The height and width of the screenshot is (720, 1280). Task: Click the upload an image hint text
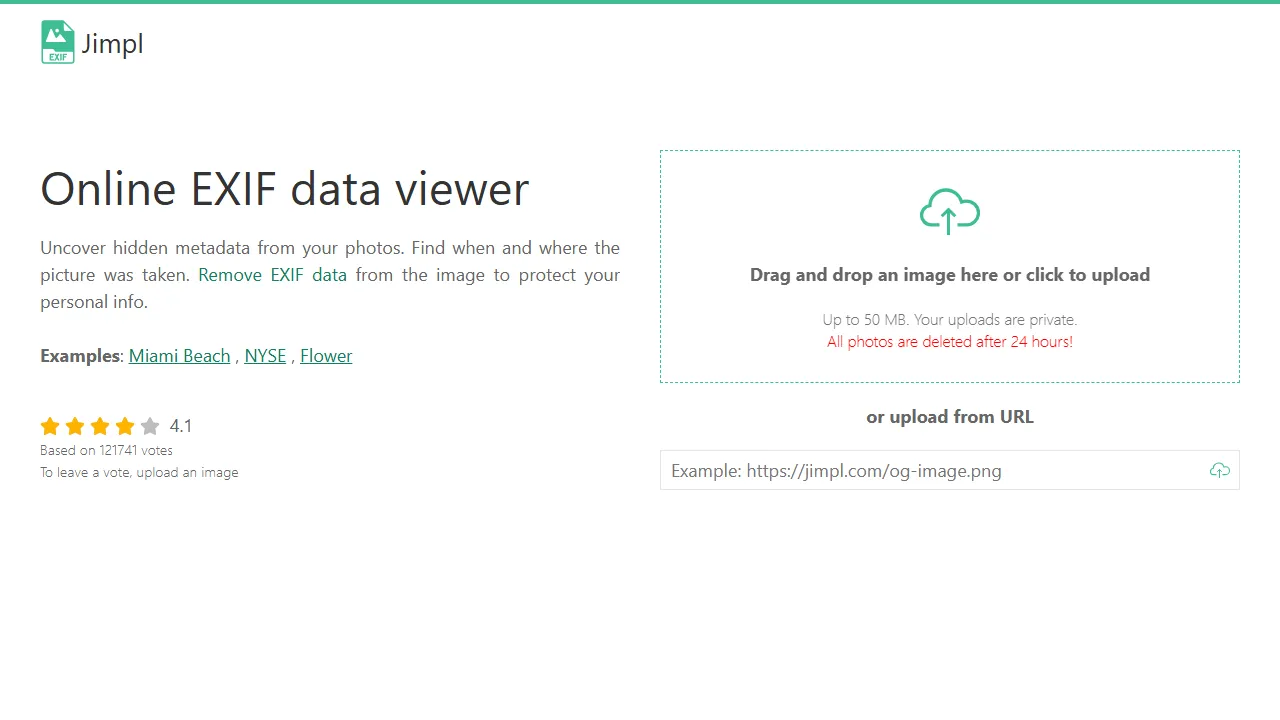pyautogui.click(x=187, y=472)
